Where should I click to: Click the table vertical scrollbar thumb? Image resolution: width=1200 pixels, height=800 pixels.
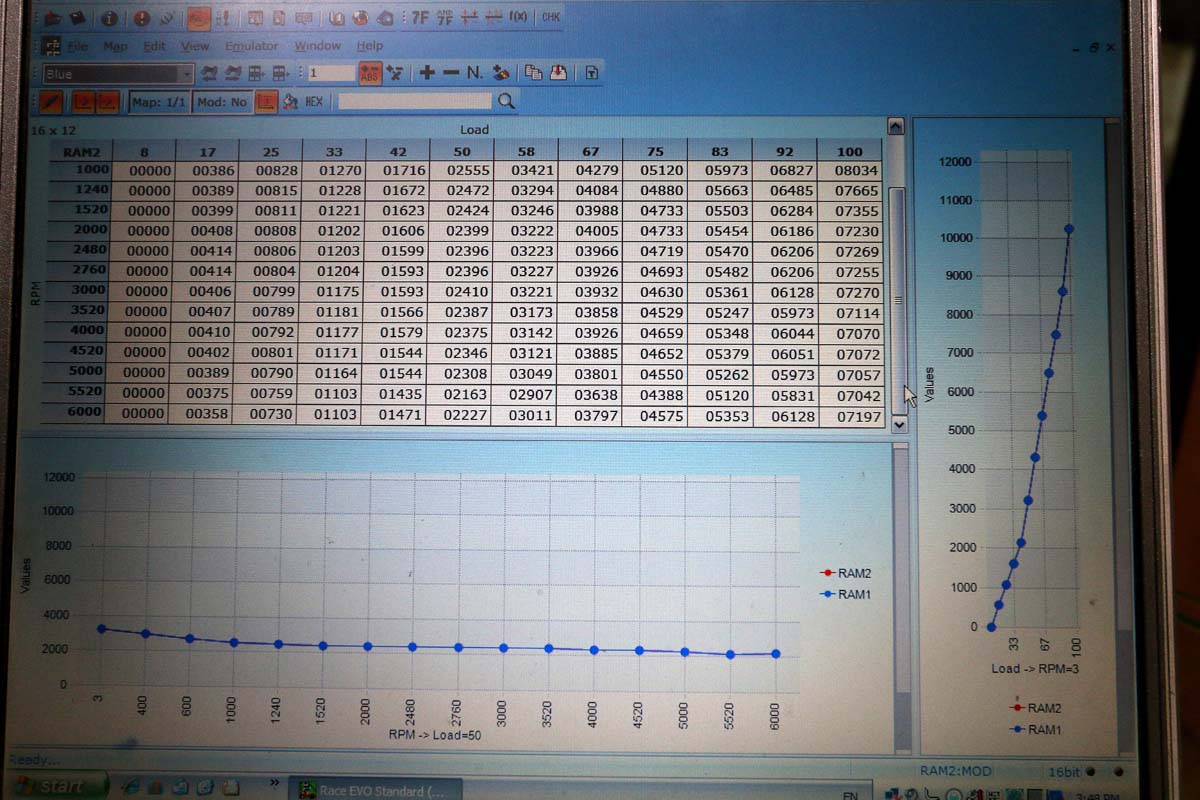point(898,300)
